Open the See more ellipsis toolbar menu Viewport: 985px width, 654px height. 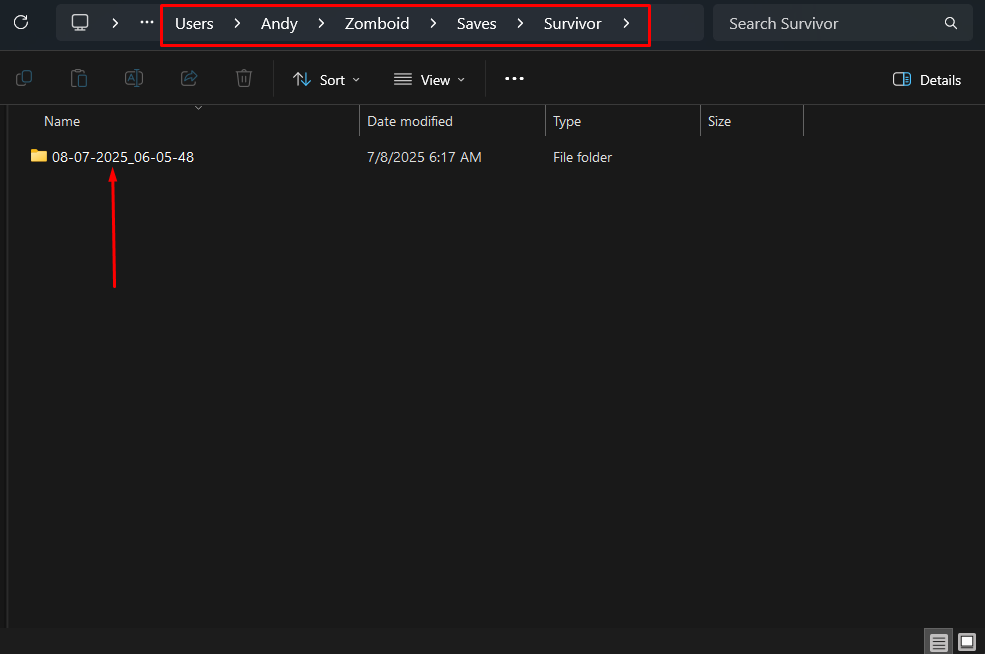[x=514, y=79]
